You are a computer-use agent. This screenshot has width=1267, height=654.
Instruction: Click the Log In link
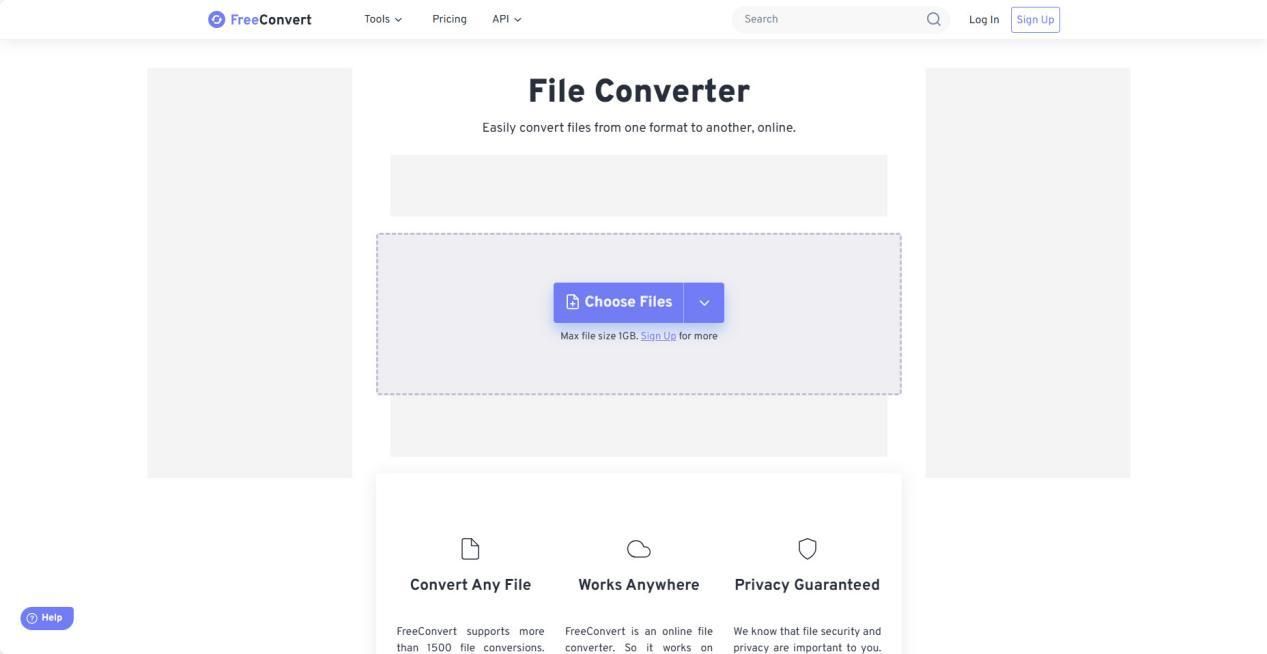click(x=984, y=20)
